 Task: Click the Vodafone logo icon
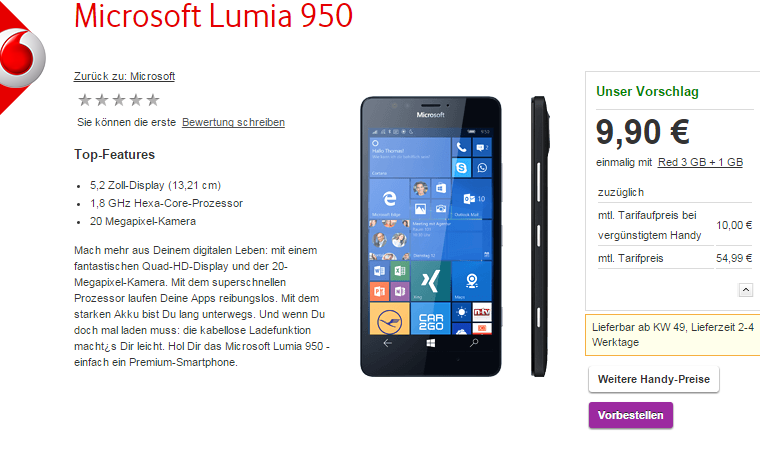pos(20,58)
